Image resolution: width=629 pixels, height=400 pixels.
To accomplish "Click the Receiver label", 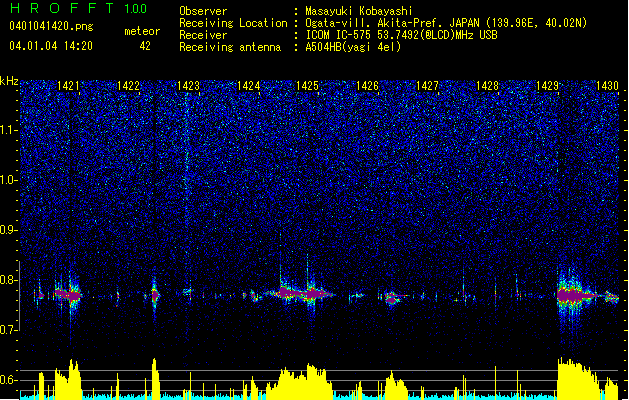I will (x=203, y=35).
